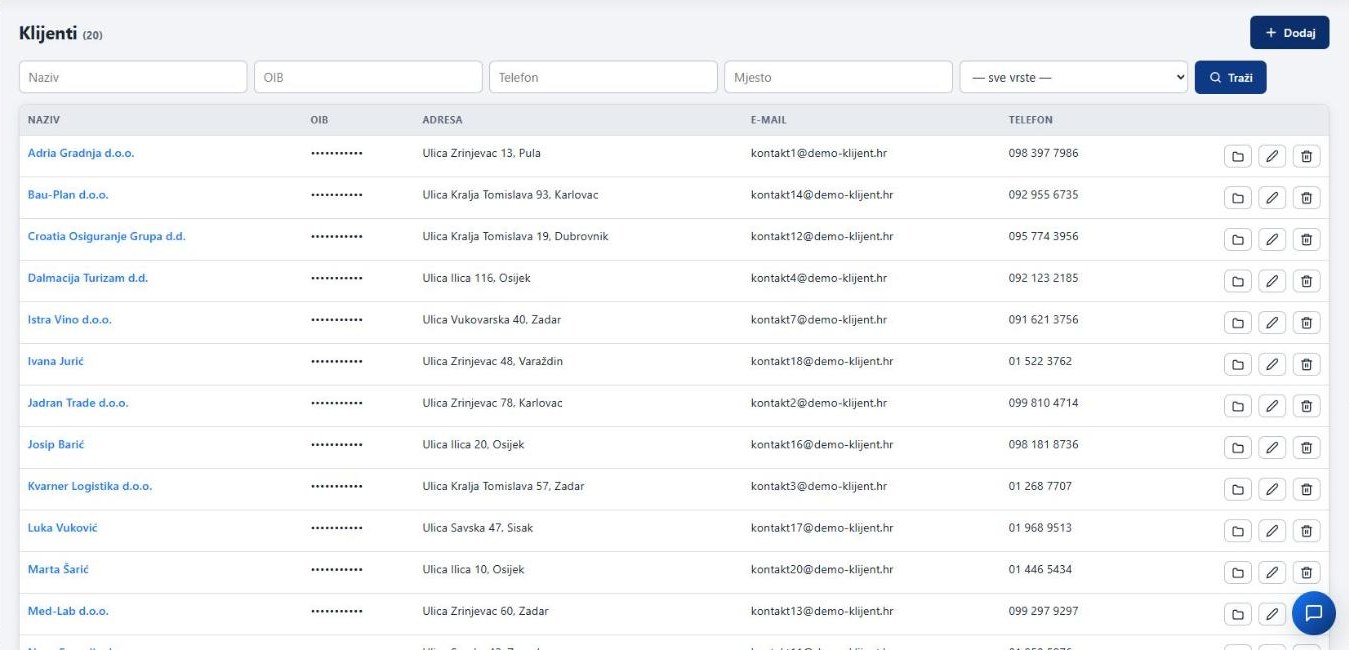Select email kontakt20@demo-klijent.hr
The image size is (1349, 650).
pos(822,570)
